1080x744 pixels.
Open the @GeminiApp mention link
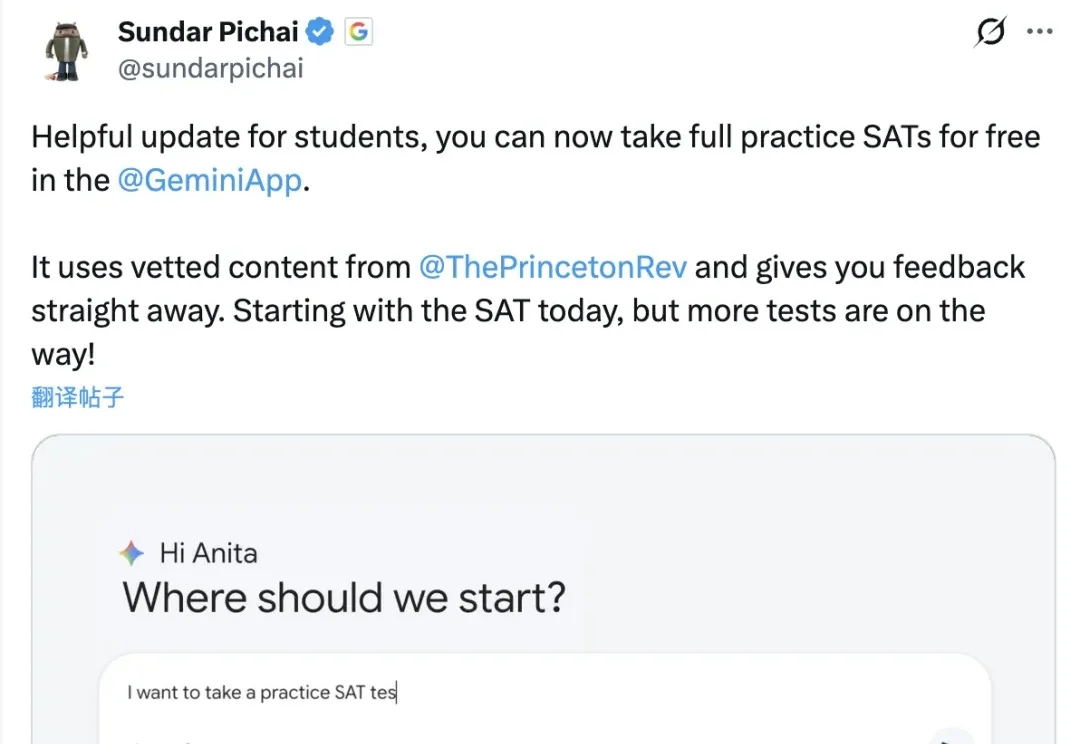209,180
